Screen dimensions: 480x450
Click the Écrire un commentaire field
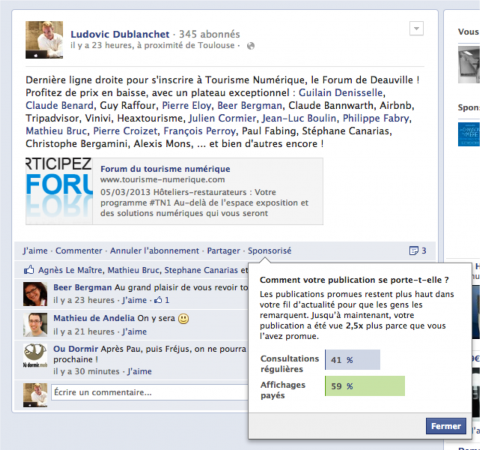click(x=150, y=392)
